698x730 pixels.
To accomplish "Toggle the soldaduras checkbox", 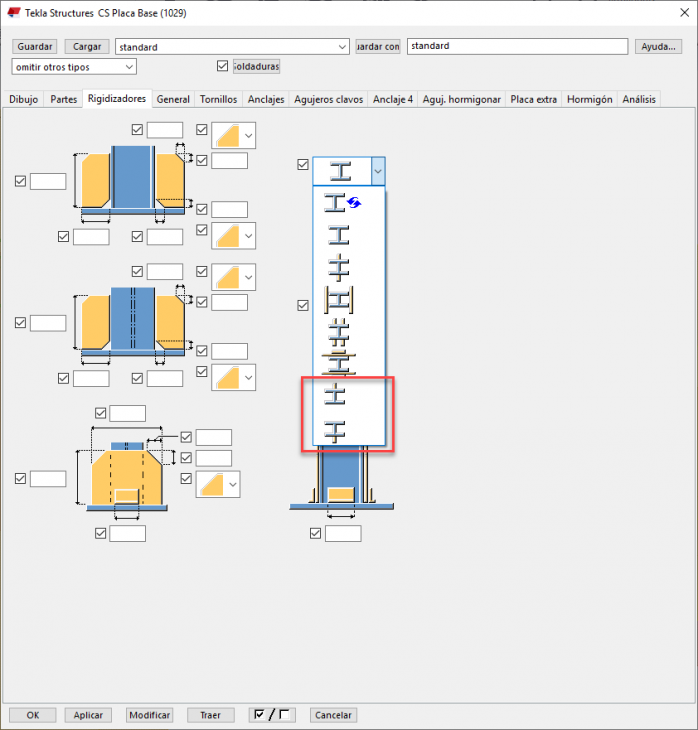I will (x=222, y=66).
